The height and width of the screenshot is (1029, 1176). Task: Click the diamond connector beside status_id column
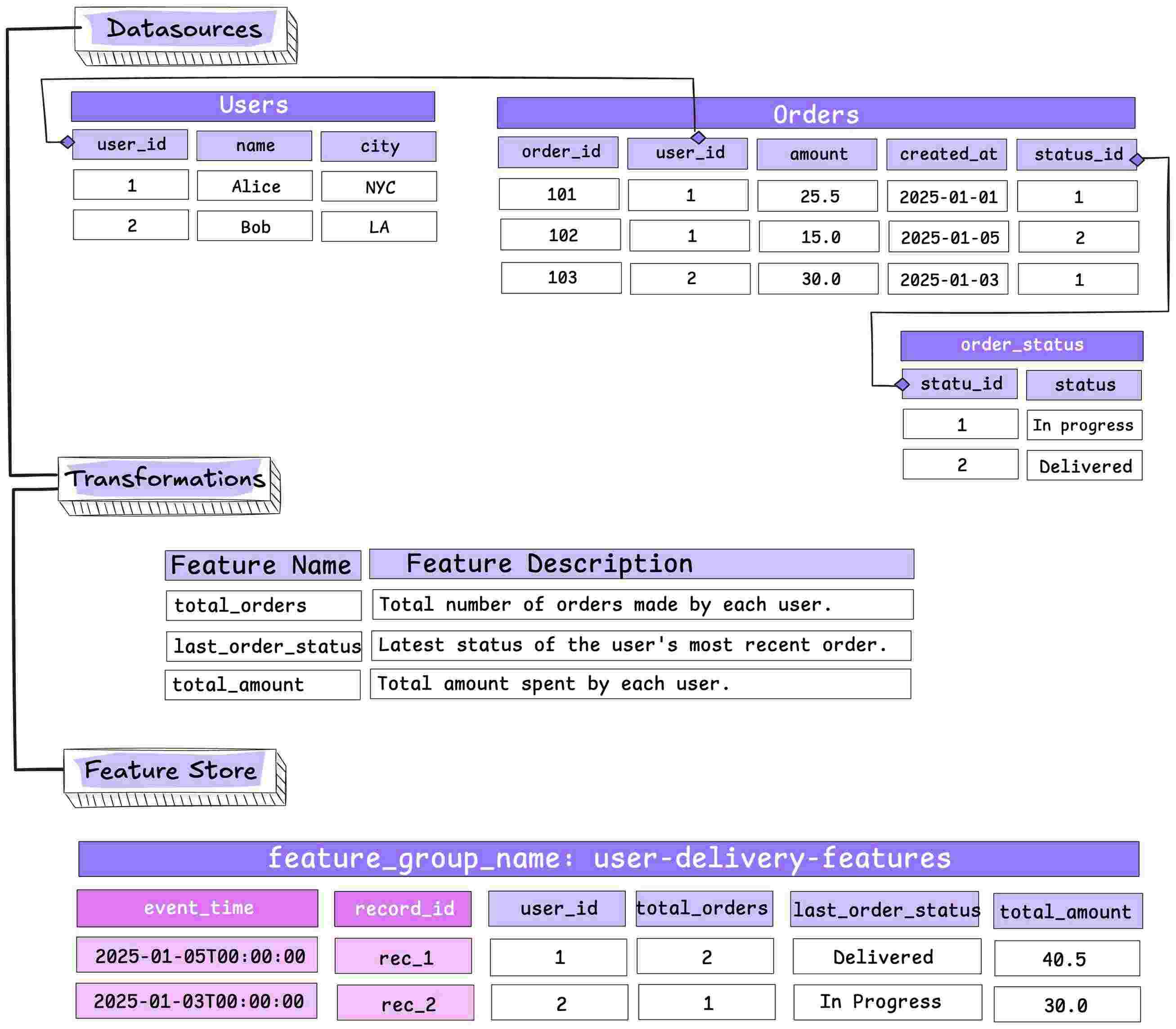[x=1136, y=159]
